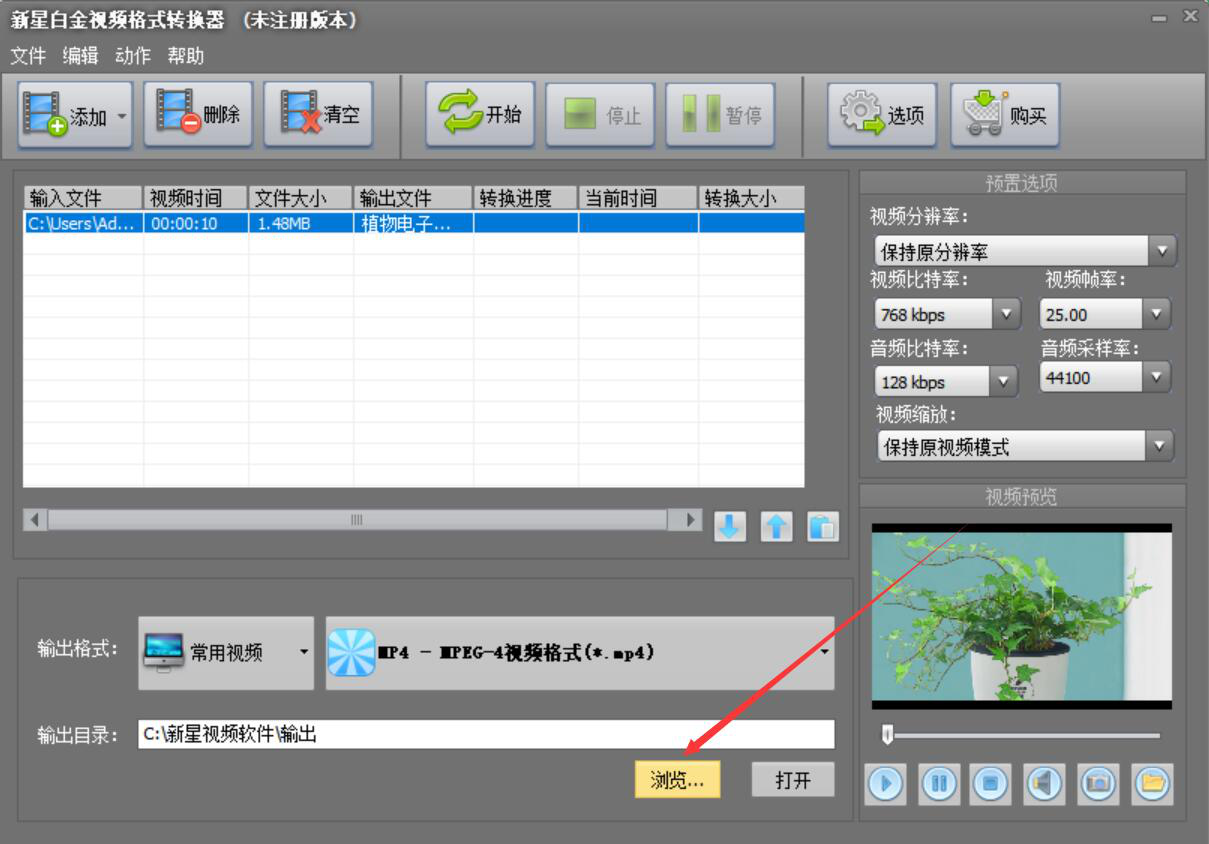This screenshot has width=1209, height=844.
Task: Open the 常用视频 output category dropdown
Action: 226,652
